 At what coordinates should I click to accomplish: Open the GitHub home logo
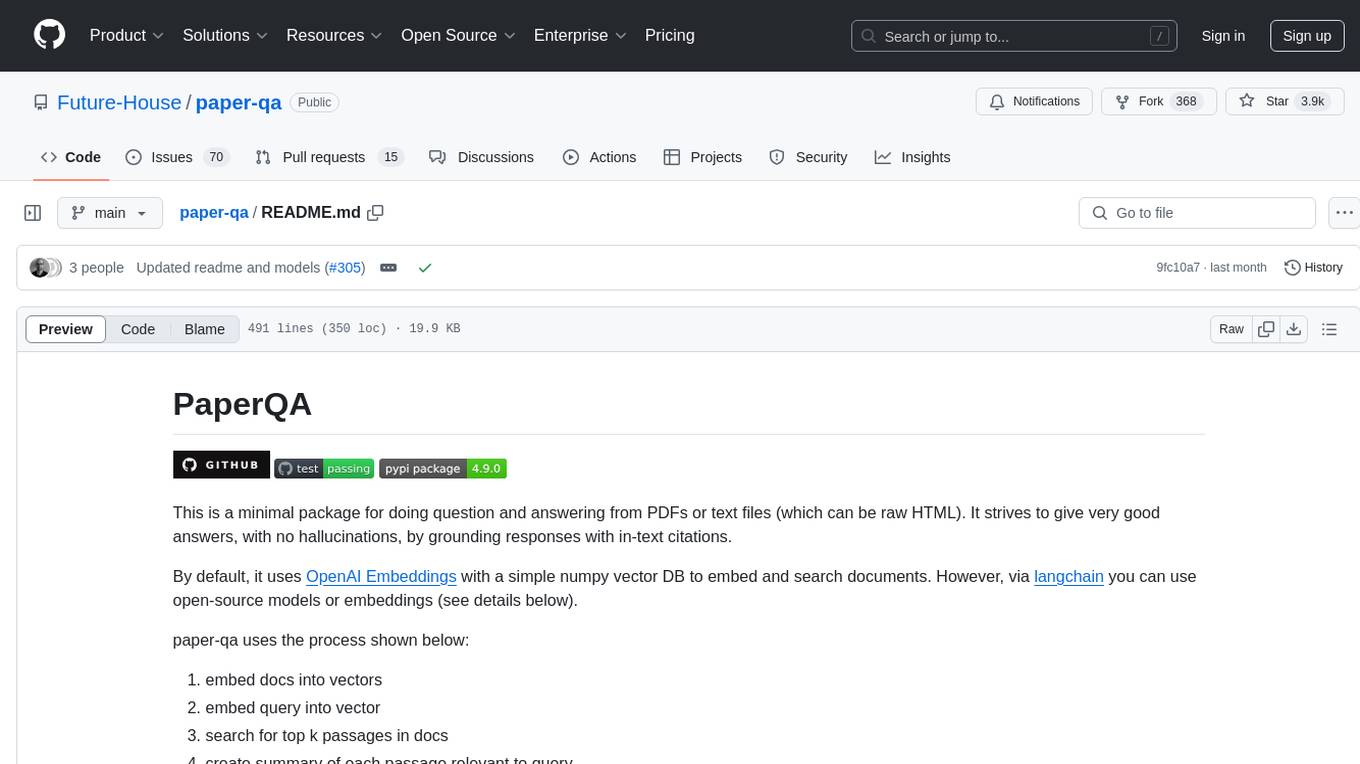tap(49, 35)
